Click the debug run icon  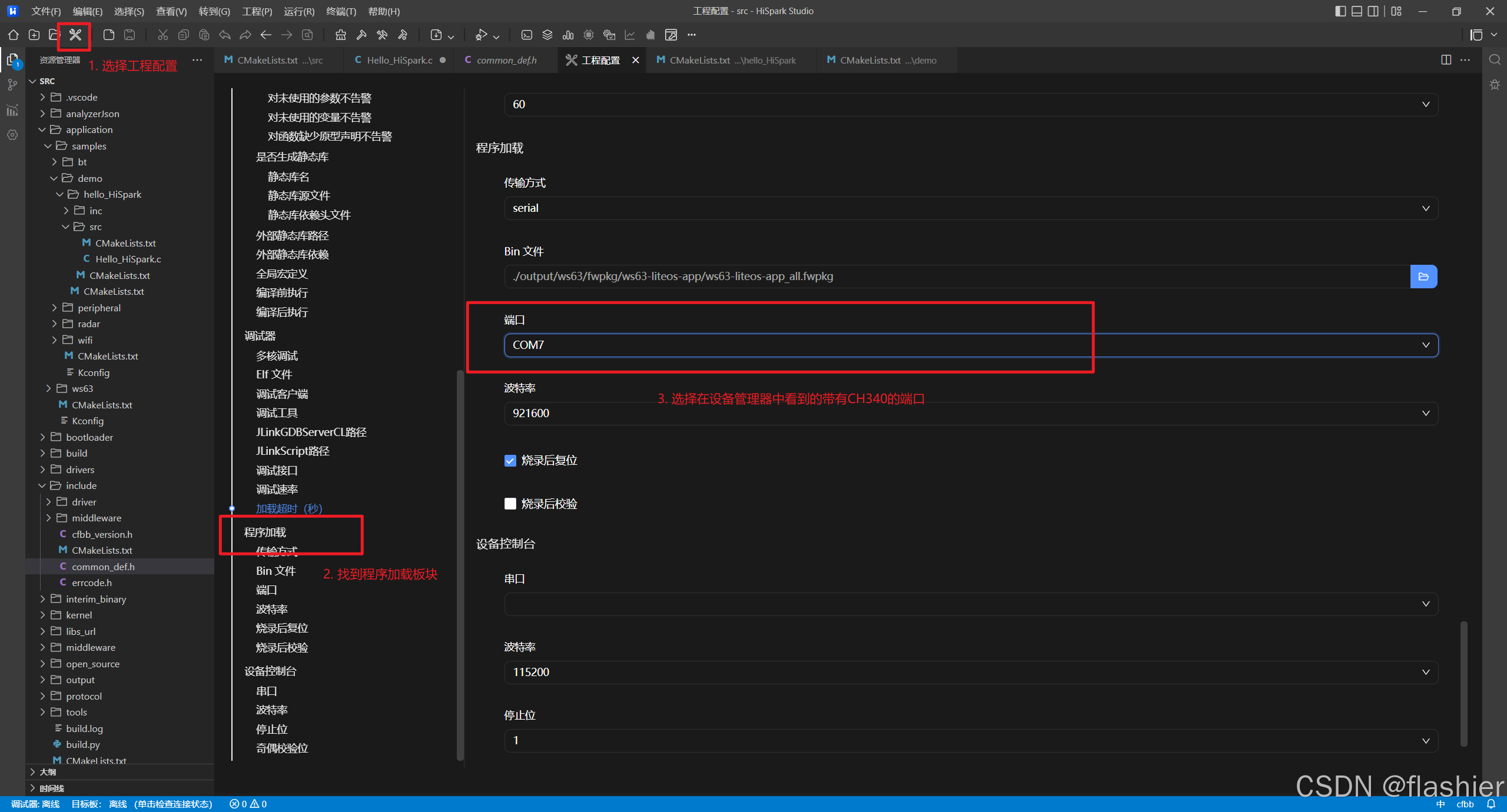tap(482, 35)
